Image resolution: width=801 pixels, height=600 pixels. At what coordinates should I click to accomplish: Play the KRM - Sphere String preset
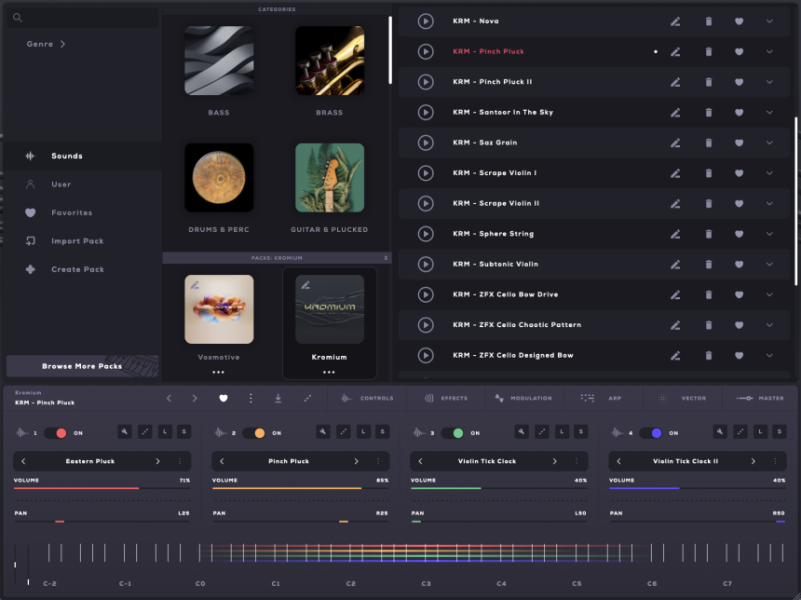point(425,233)
